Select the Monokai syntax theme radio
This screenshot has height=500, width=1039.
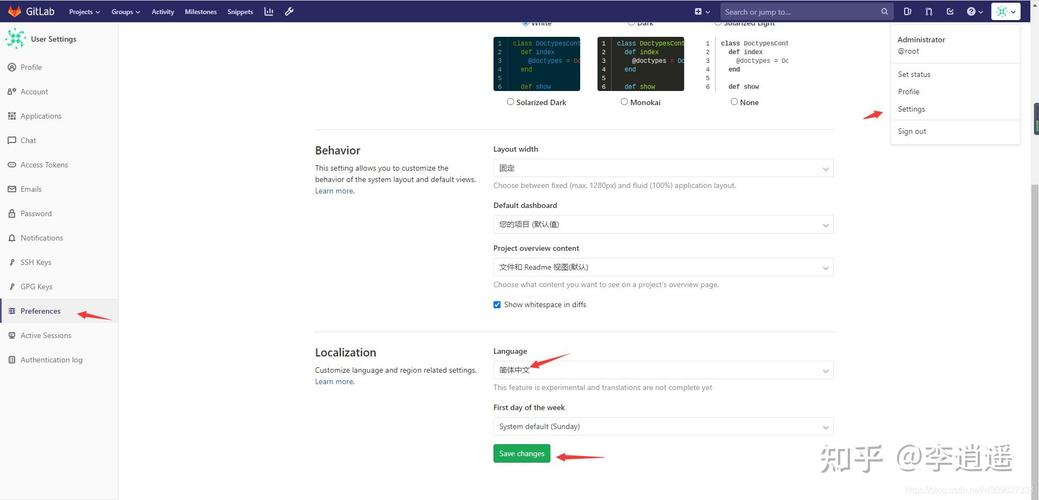coord(624,102)
